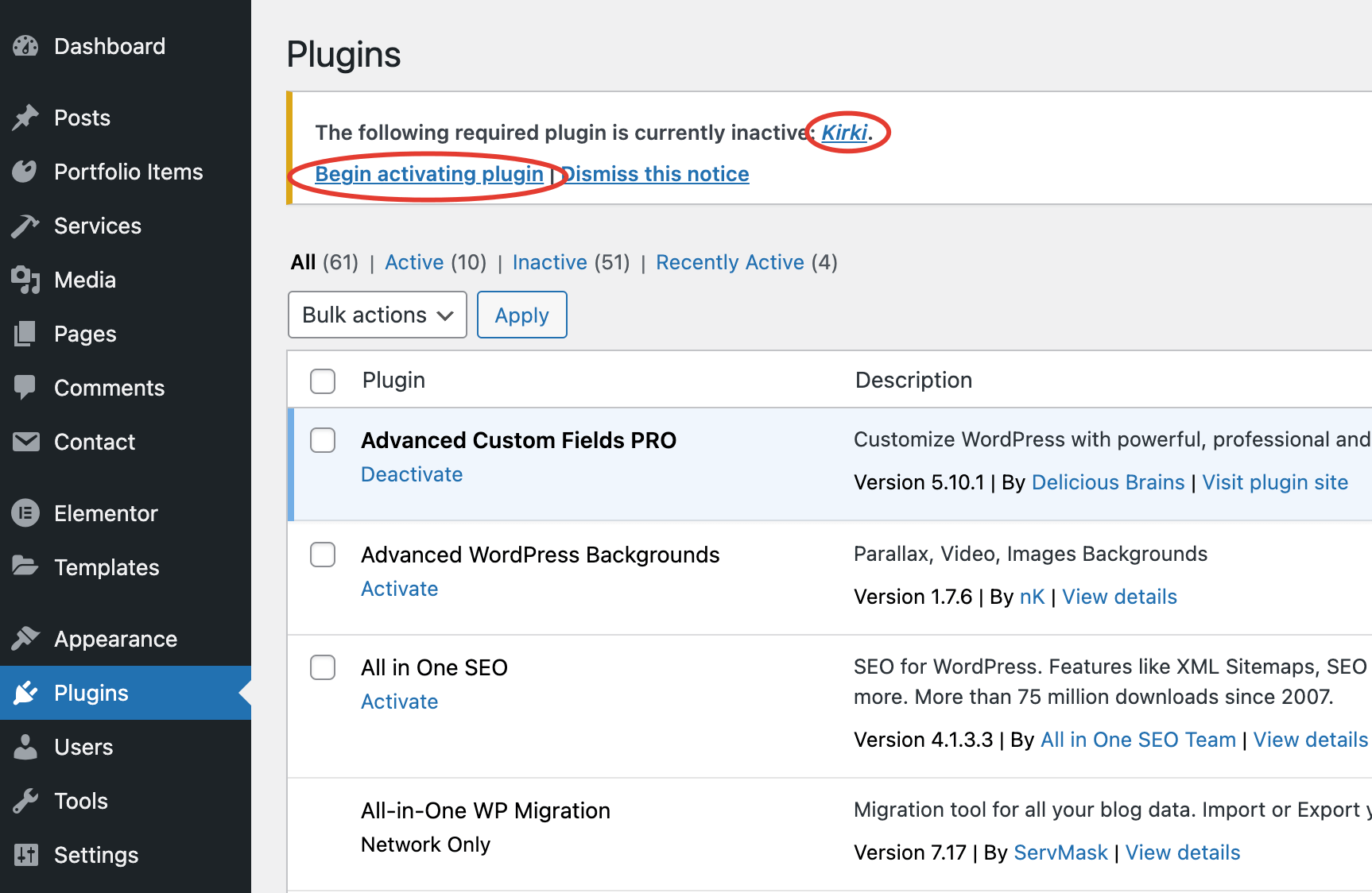Click the Appearance paintbrush icon

[25, 639]
